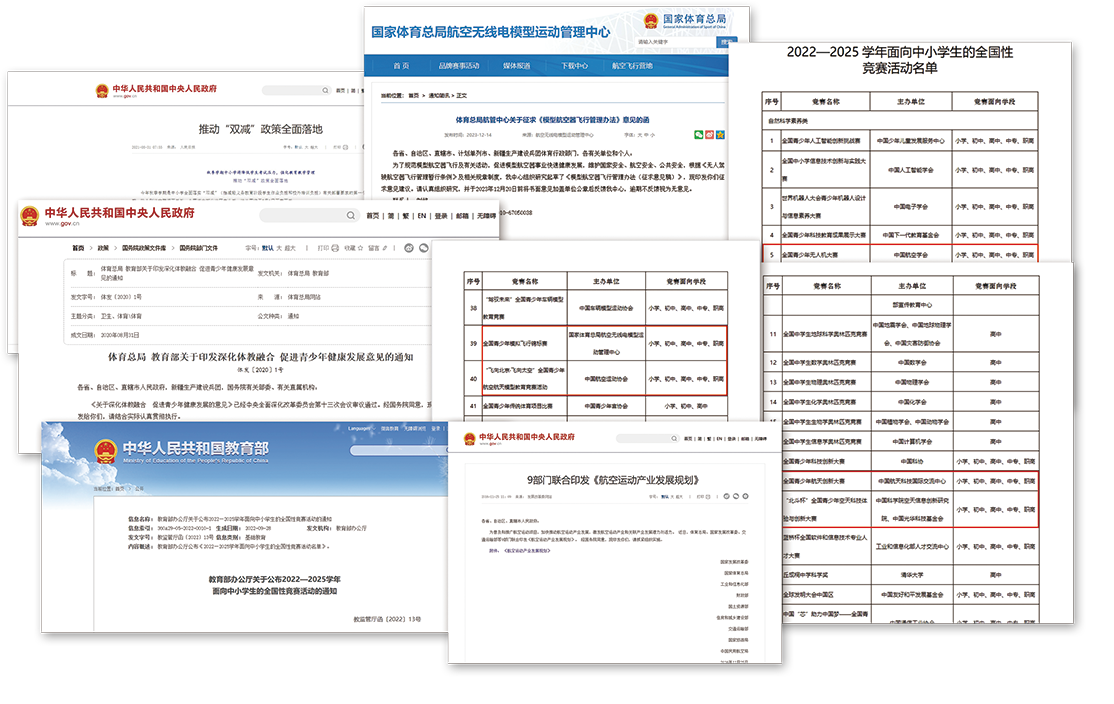The height and width of the screenshot is (704, 1114).
Task: Click the keyword search box on 国家体育总局 page
Action: [x=675, y=42]
